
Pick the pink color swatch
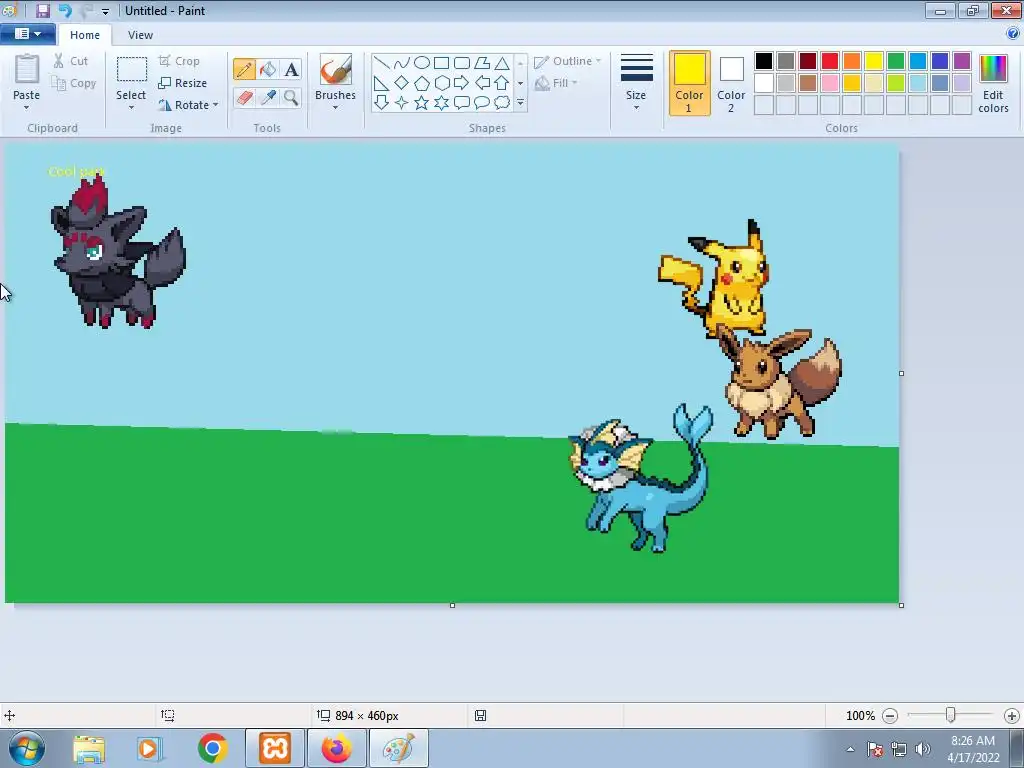[x=830, y=83]
